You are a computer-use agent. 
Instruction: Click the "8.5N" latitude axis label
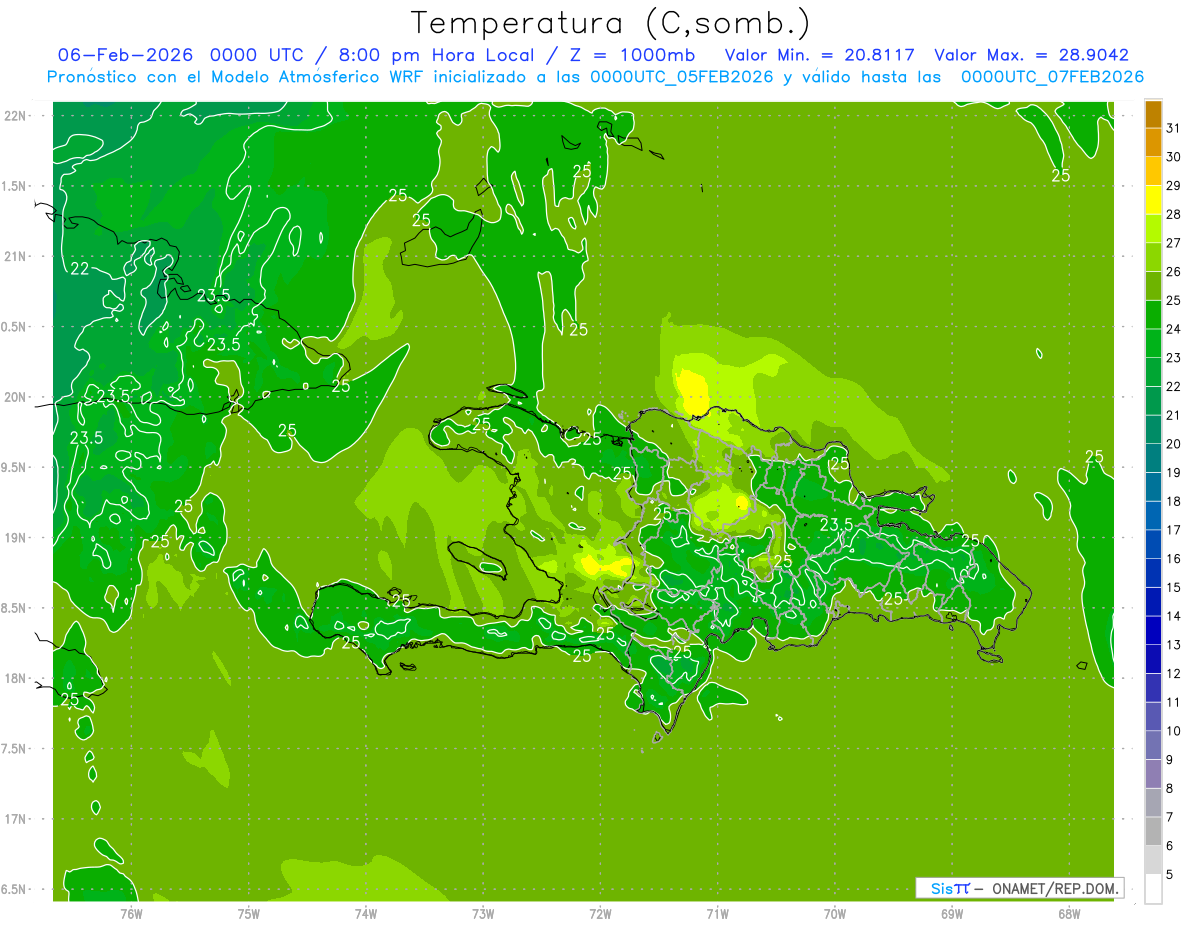(15, 608)
